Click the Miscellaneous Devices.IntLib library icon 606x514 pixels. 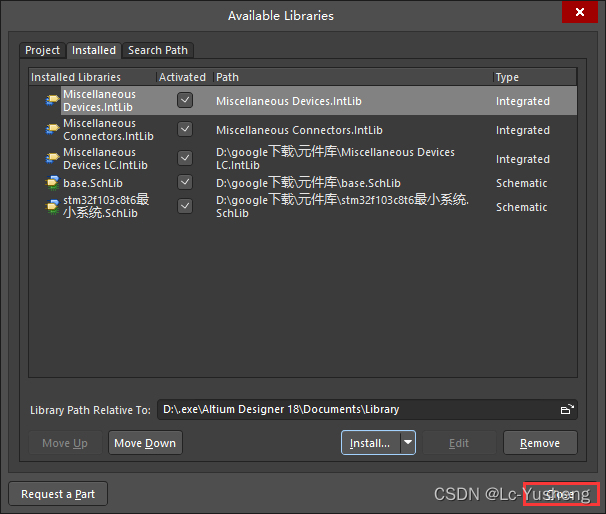pyautogui.click(x=52, y=101)
